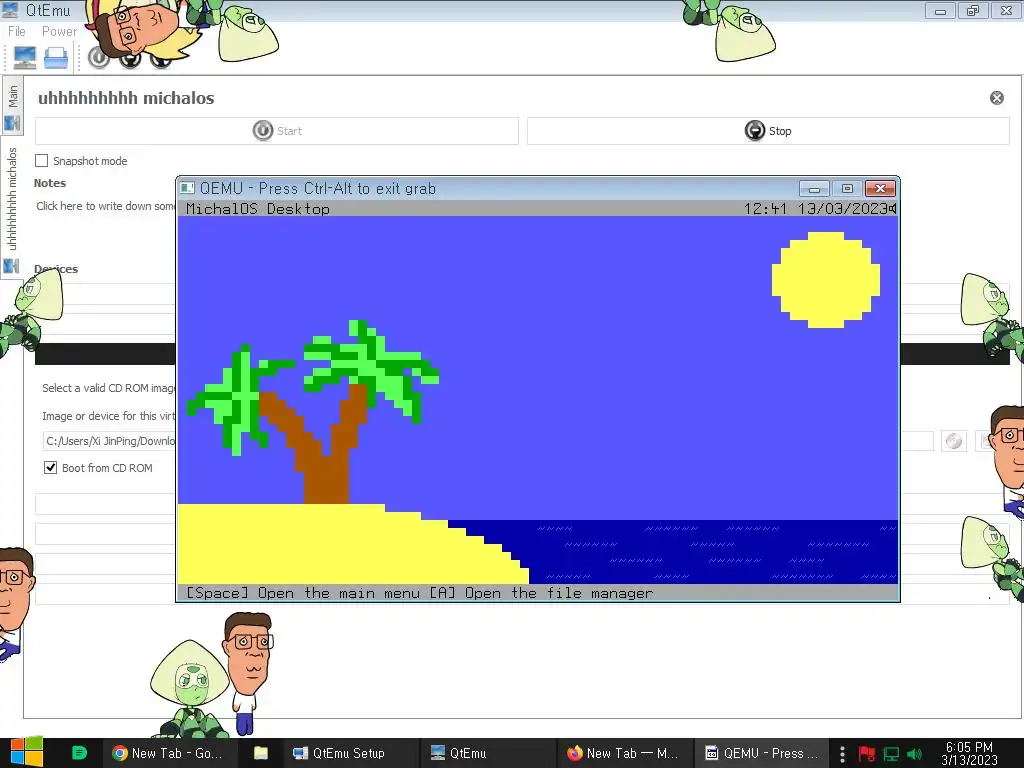Open the green chat app on taskbar
Viewport: 1024px width, 768px height.
[79, 753]
